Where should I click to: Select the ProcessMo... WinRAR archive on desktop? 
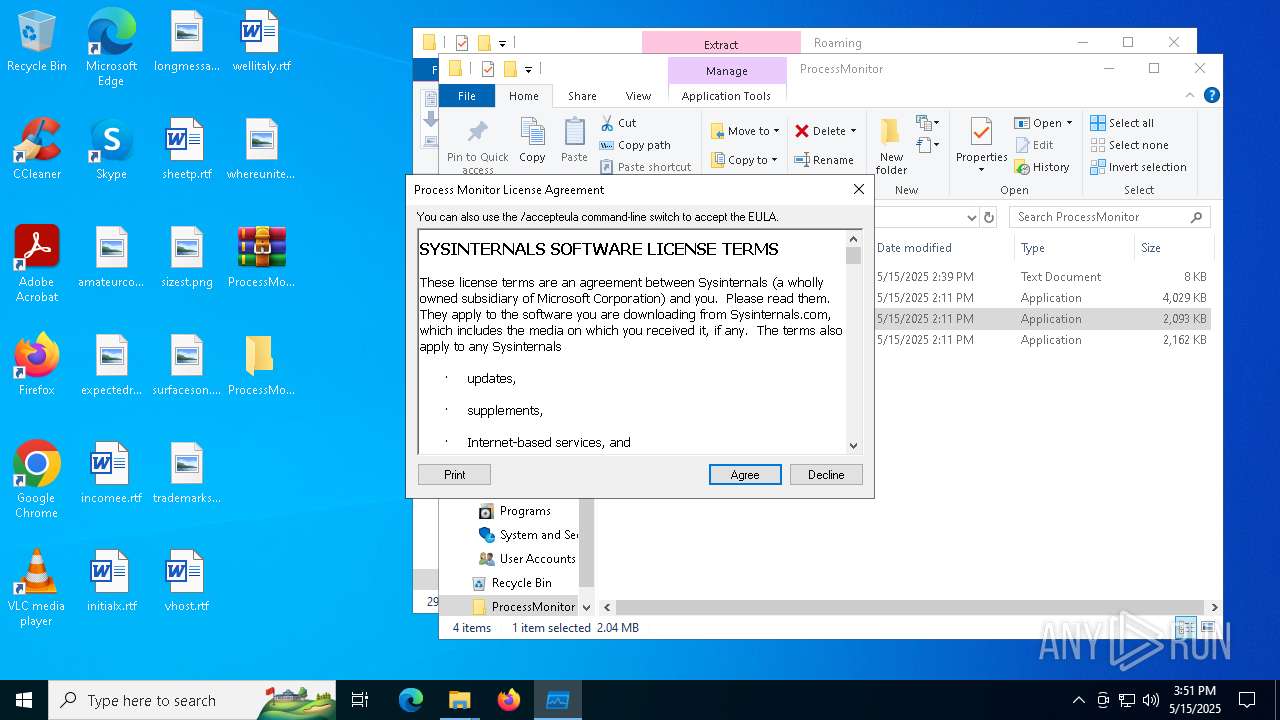pos(261,256)
